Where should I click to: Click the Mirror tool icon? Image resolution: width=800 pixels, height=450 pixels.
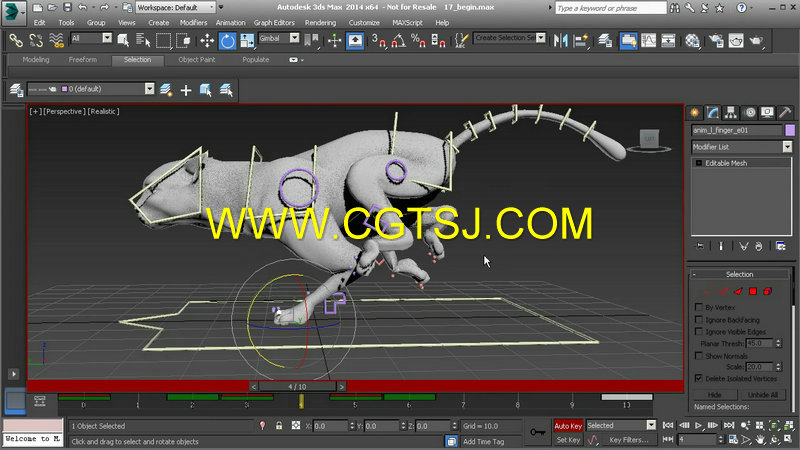tap(561, 40)
